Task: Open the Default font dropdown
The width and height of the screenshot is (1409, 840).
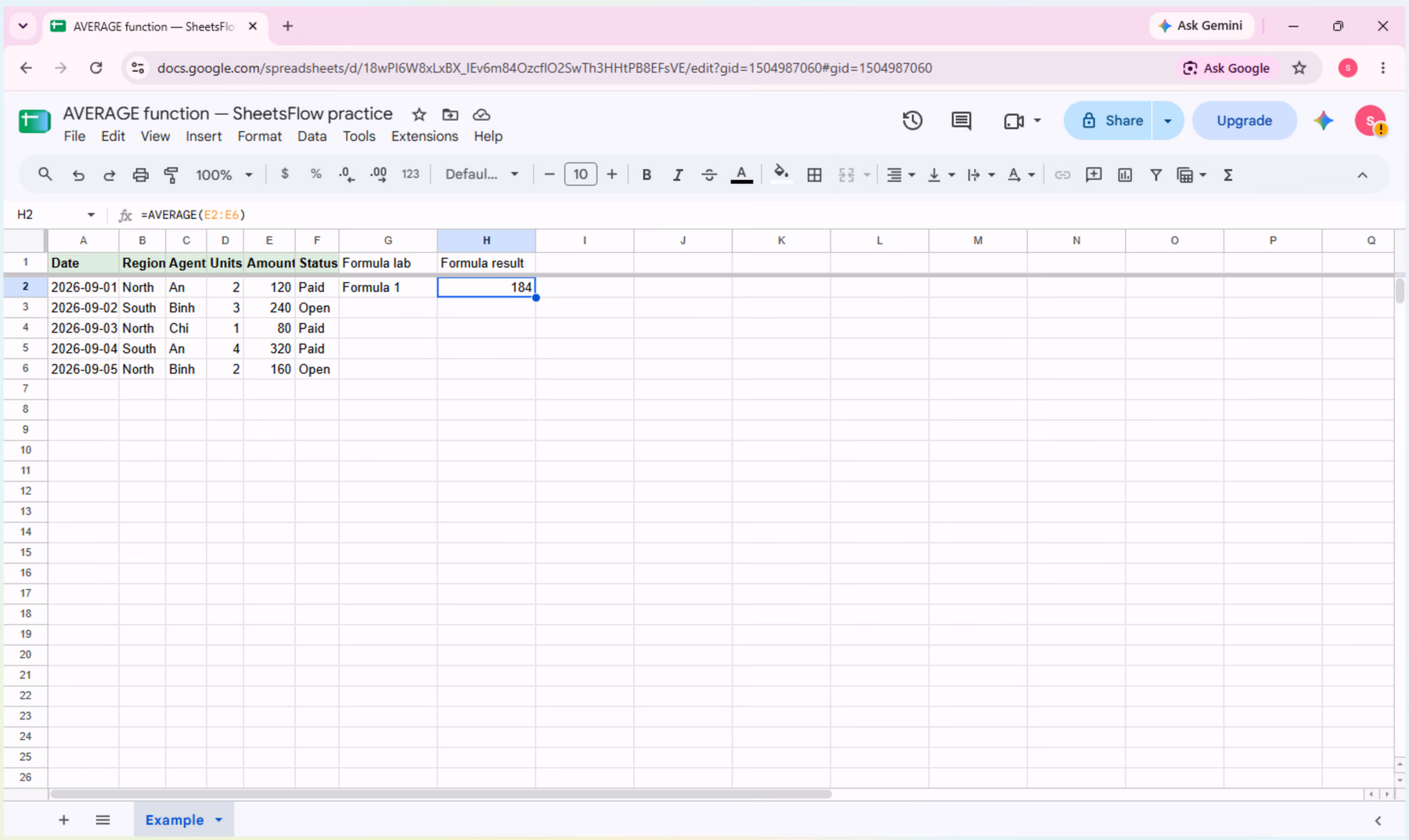Action: point(481,174)
